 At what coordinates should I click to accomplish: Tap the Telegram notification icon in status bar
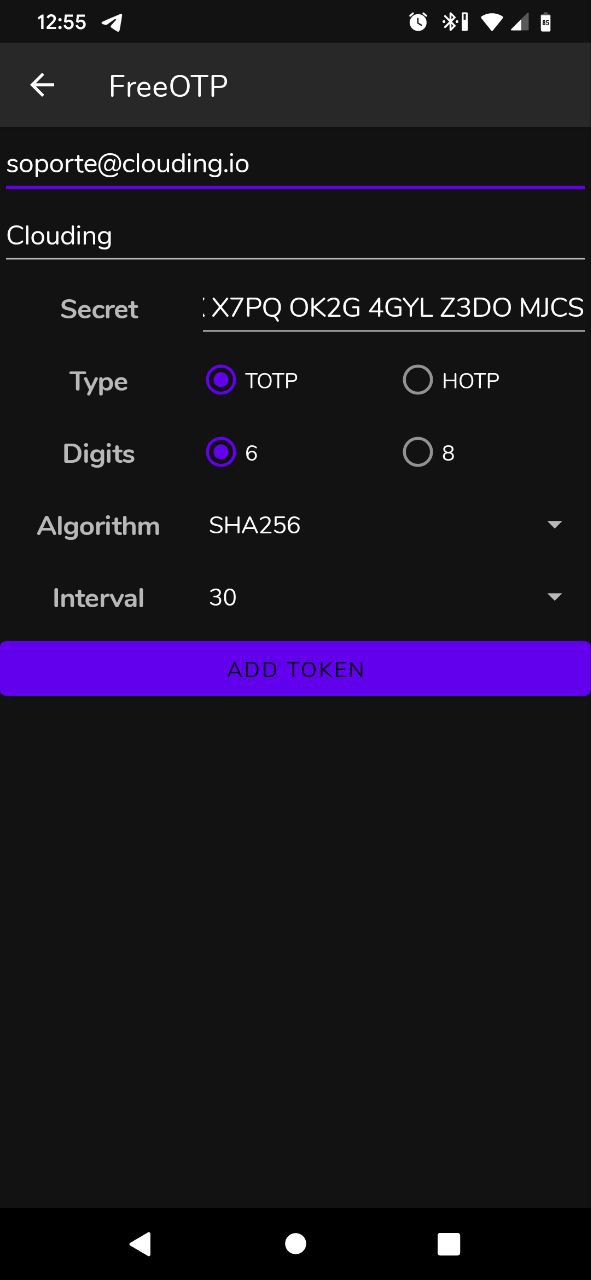[112, 22]
